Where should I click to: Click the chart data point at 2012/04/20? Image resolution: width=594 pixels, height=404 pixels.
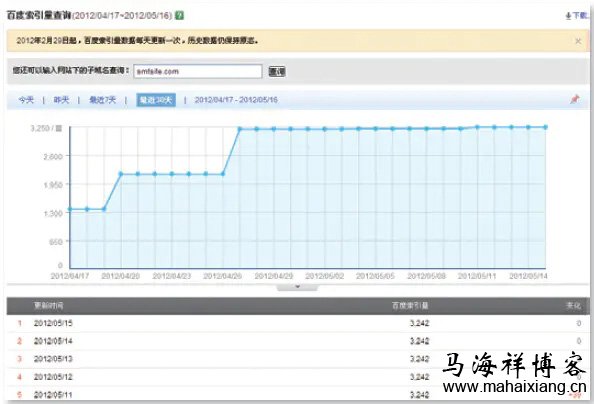point(121,174)
